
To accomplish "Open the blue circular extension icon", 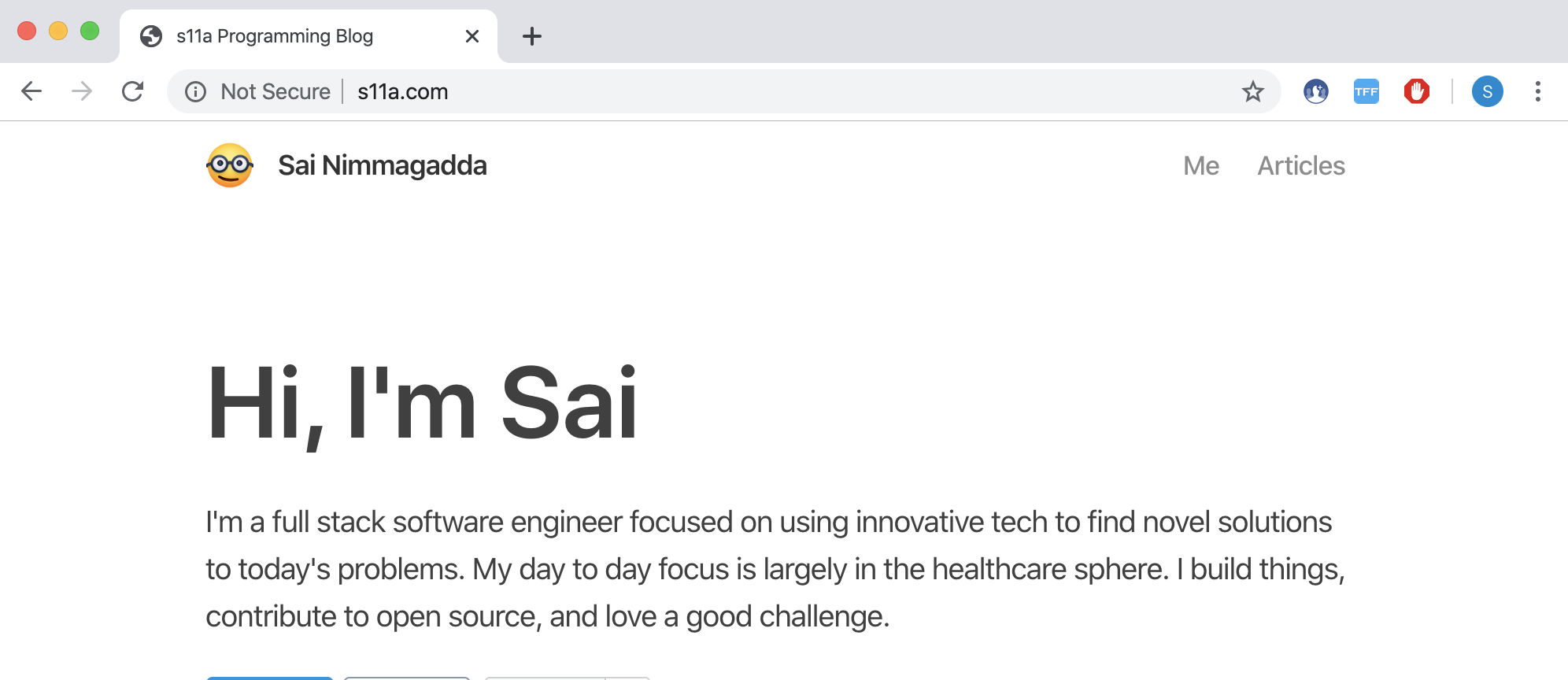I will click(x=1315, y=92).
